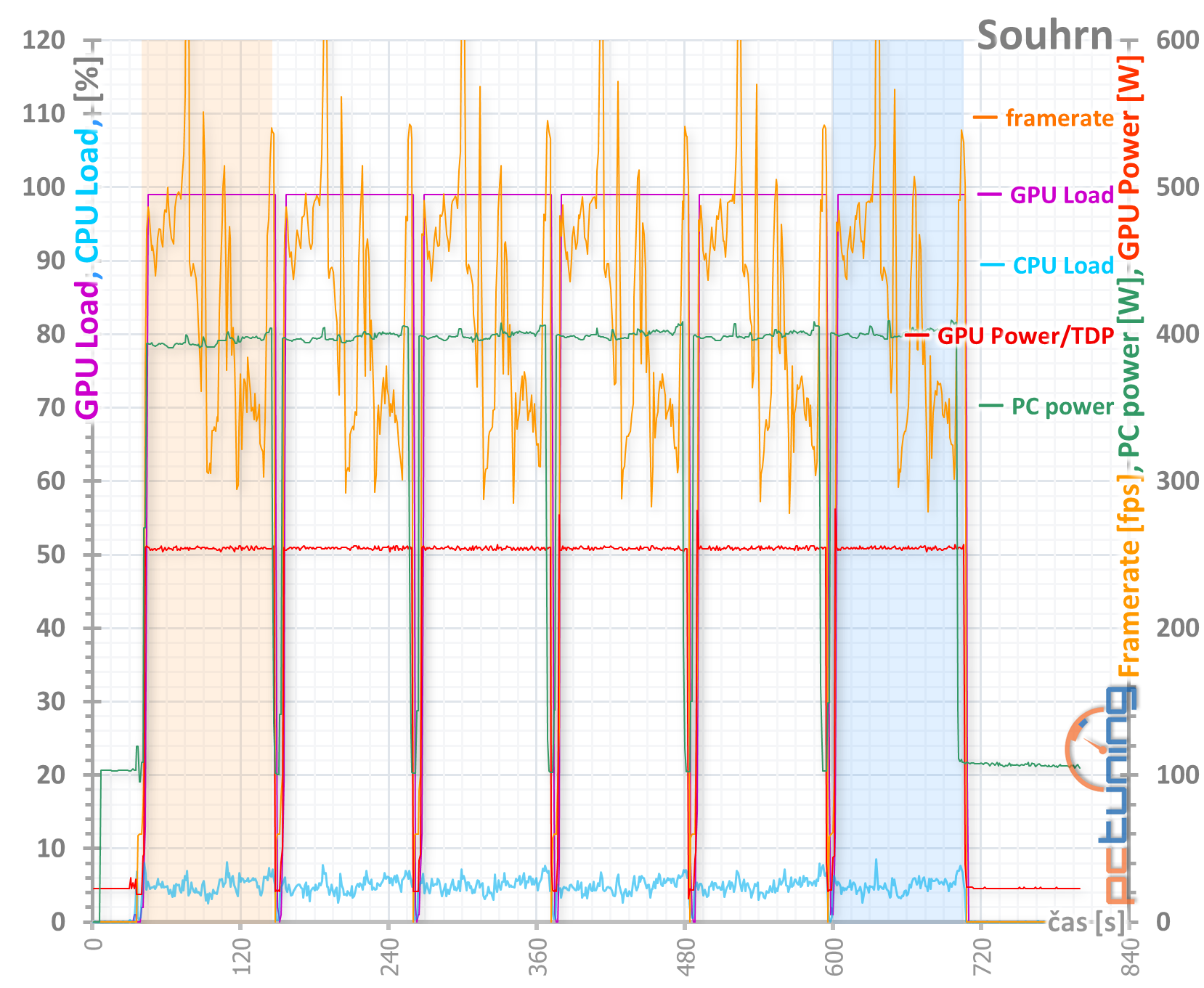Screen dimensions: 1204x988
Task: Click the x-axis tick label 480
Action: (685, 958)
